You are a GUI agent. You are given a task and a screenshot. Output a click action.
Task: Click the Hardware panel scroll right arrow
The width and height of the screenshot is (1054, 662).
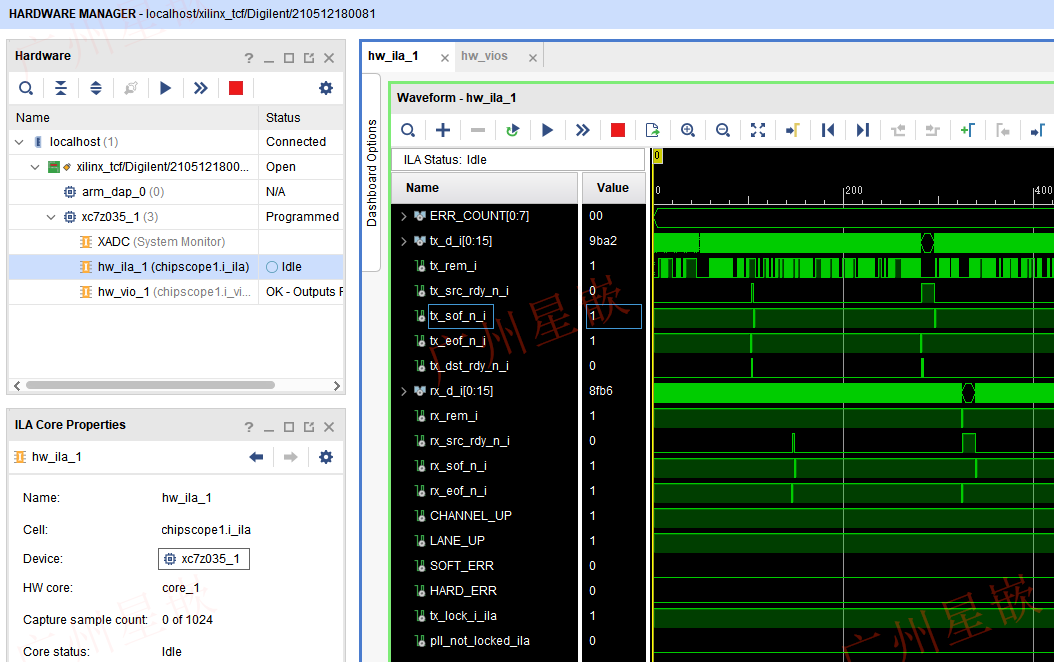[x=337, y=386]
